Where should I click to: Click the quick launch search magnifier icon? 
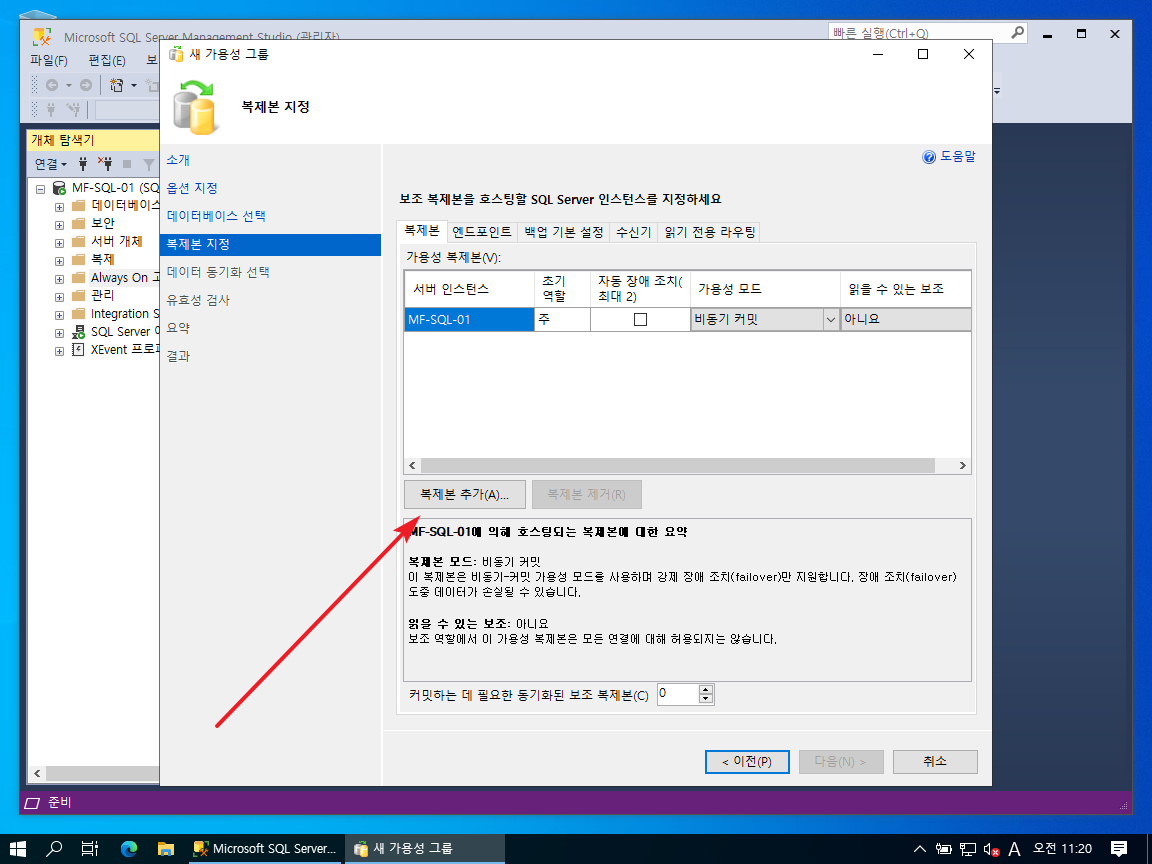pyautogui.click(x=1017, y=33)
